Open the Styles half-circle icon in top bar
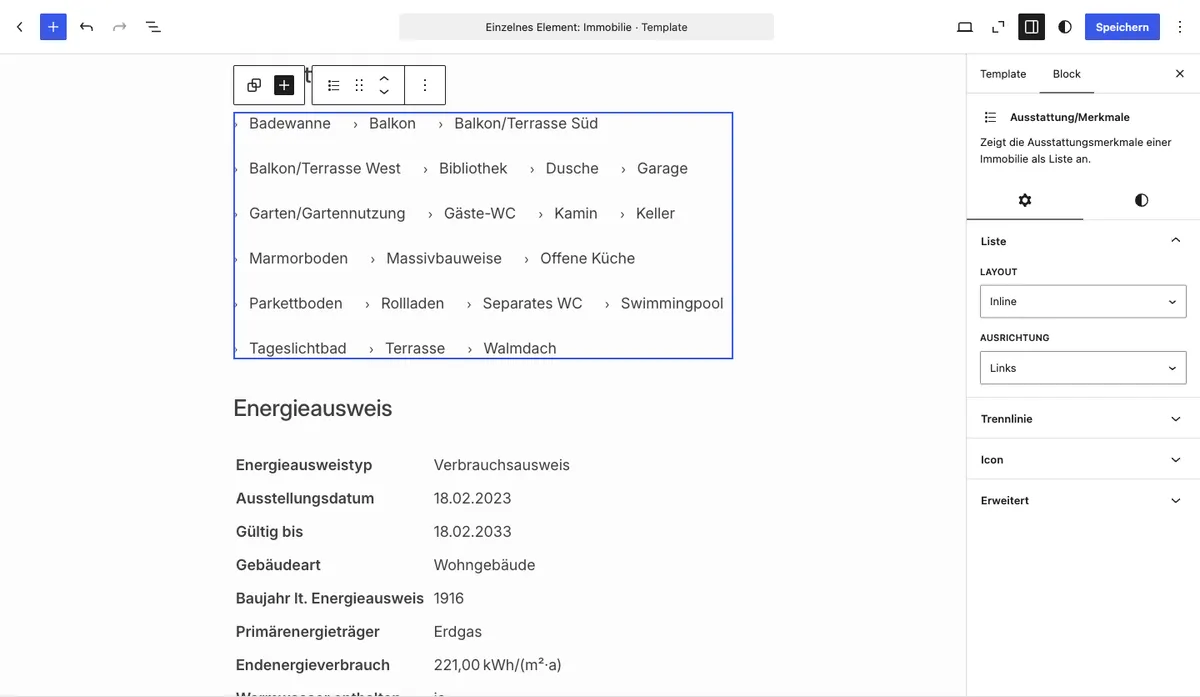1200x697 pixels. click(1065, 27)
